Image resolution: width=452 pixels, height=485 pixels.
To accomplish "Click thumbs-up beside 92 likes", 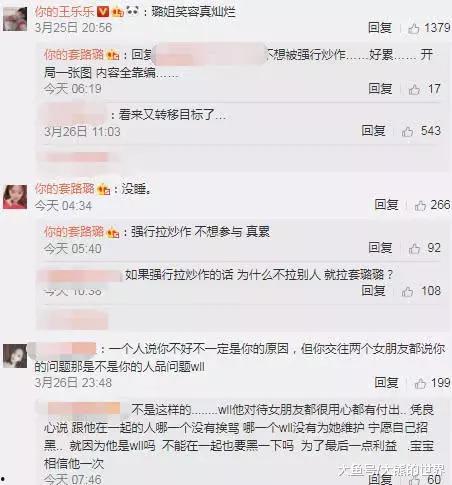I will pyautogui.click(x=414, y=248).
